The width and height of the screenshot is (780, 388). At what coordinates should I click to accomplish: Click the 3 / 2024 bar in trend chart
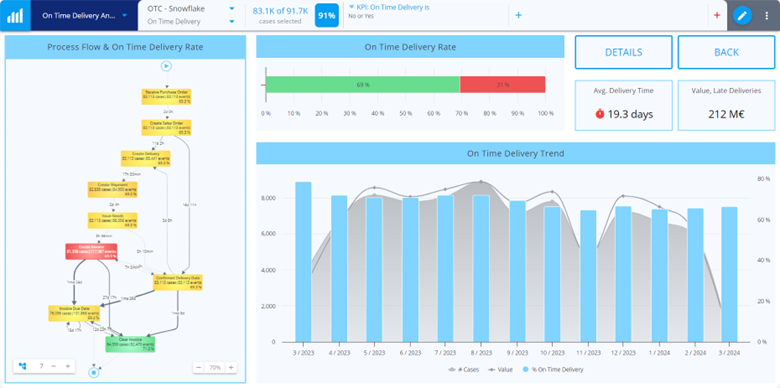pyautogui.click(x=730, y=275)
